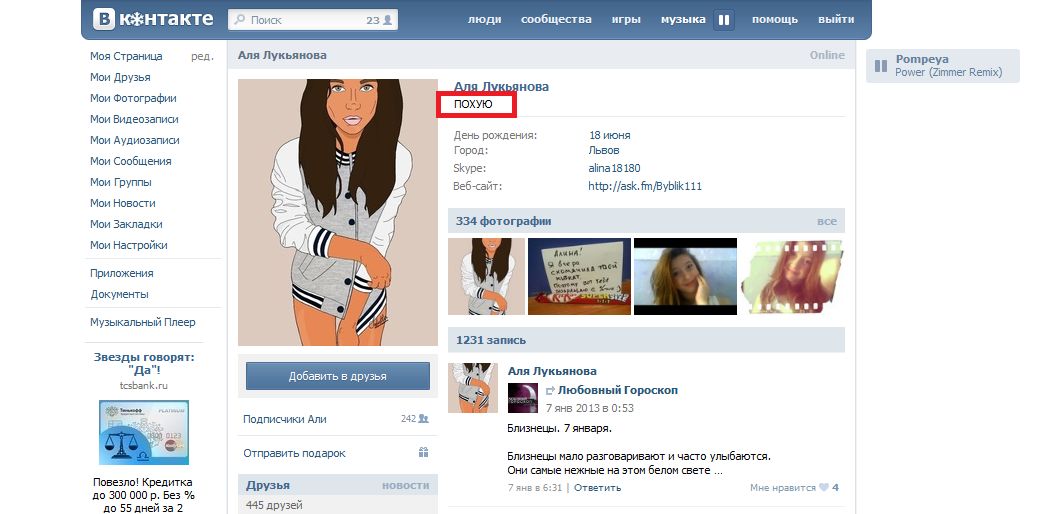Open Мои Видеозаписи in the sidebar
Viewport: 1053px width, 514px height.
pyautogui.click(x=134, y=119)
